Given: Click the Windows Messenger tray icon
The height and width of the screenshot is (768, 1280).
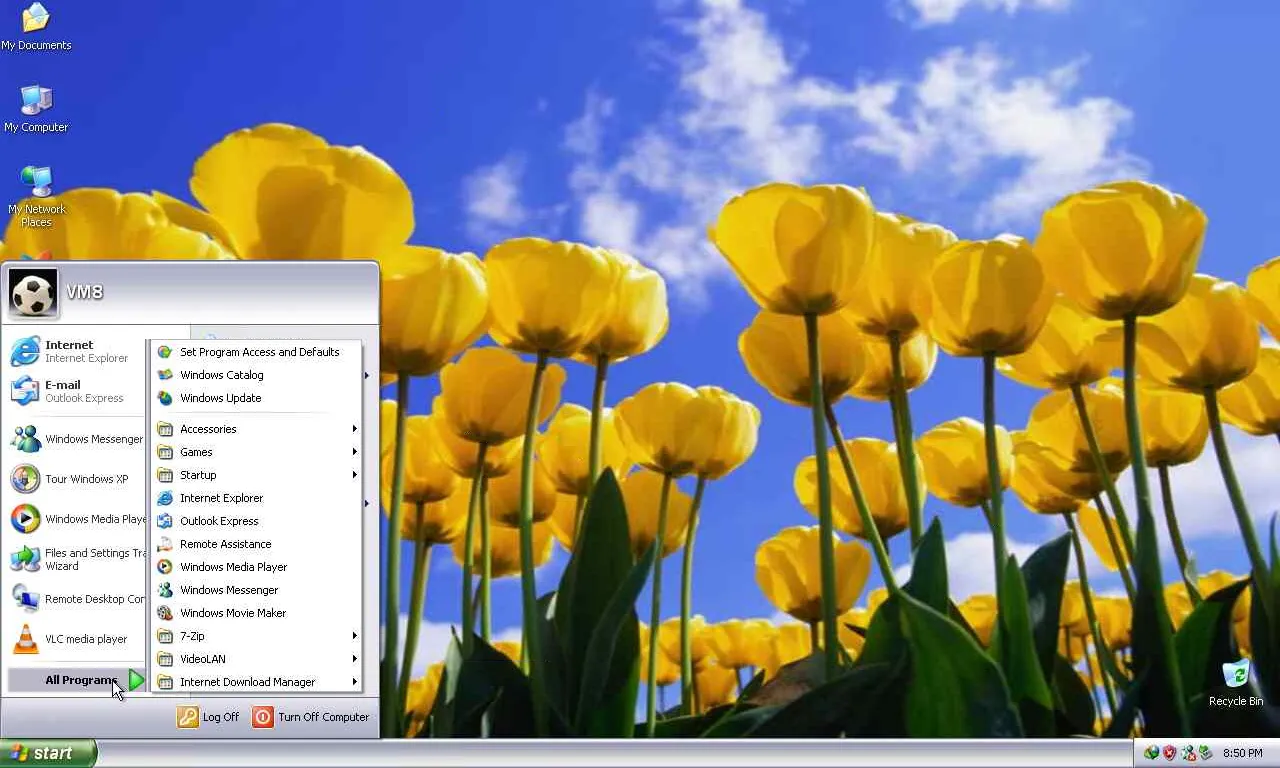Looking at the screenshot, I should (1188, 753).
